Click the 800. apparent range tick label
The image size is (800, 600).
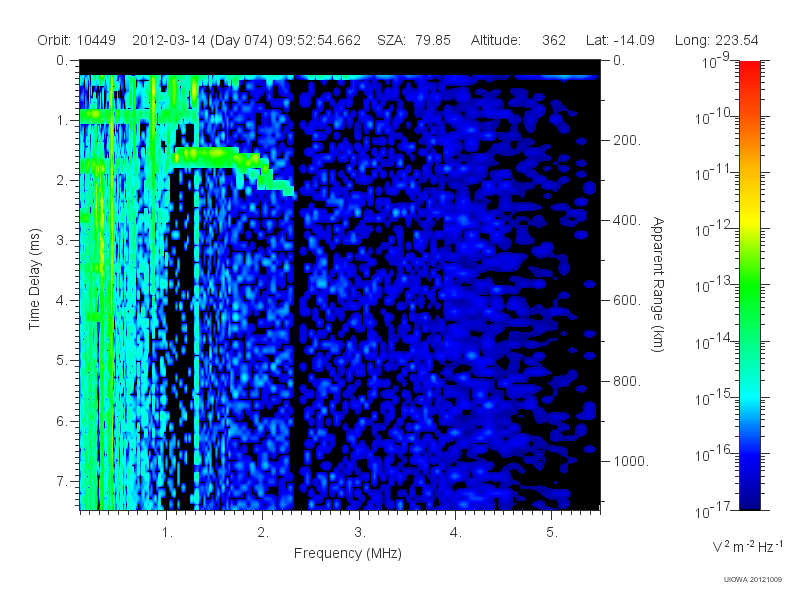[x=627, y=381]
